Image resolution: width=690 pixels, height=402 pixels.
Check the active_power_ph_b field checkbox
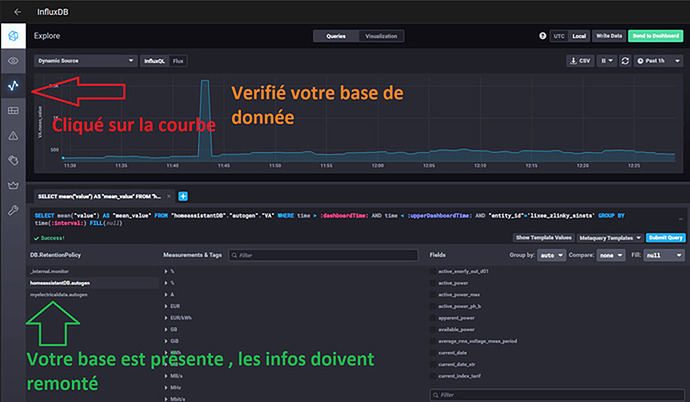(x=433, y=306)
